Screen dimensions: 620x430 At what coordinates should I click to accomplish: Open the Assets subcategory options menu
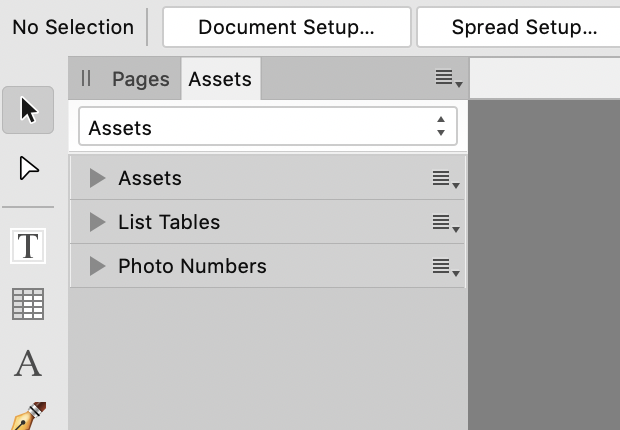click(446, 179)
